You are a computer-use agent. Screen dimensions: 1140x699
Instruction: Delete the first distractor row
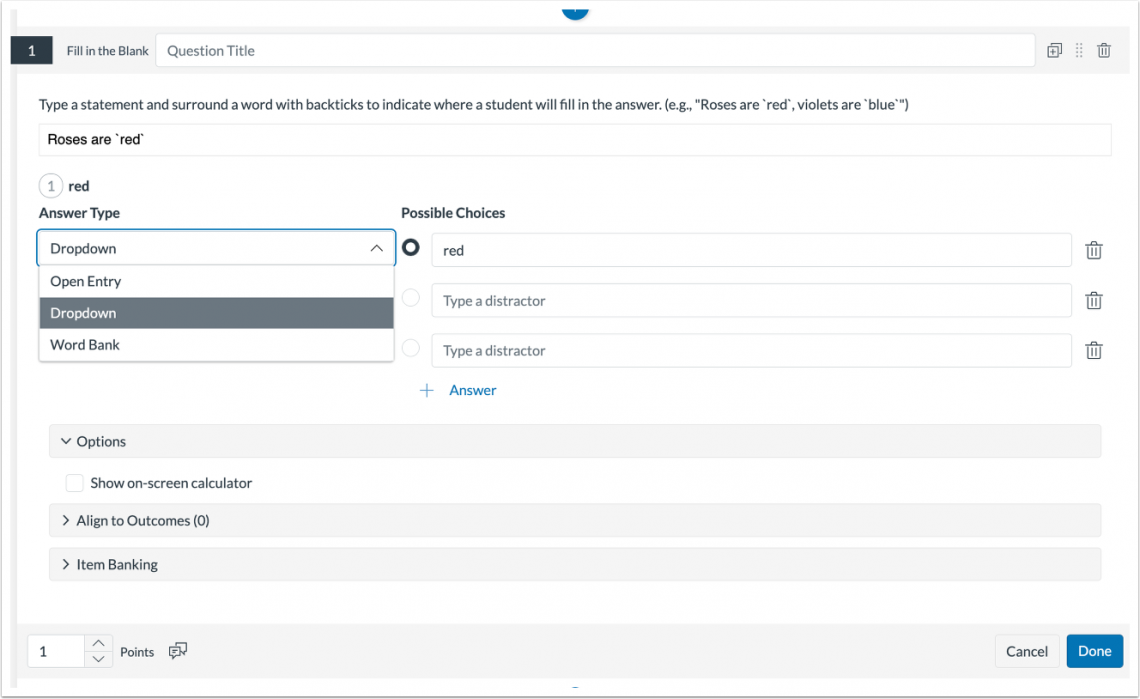[1093, 300]
